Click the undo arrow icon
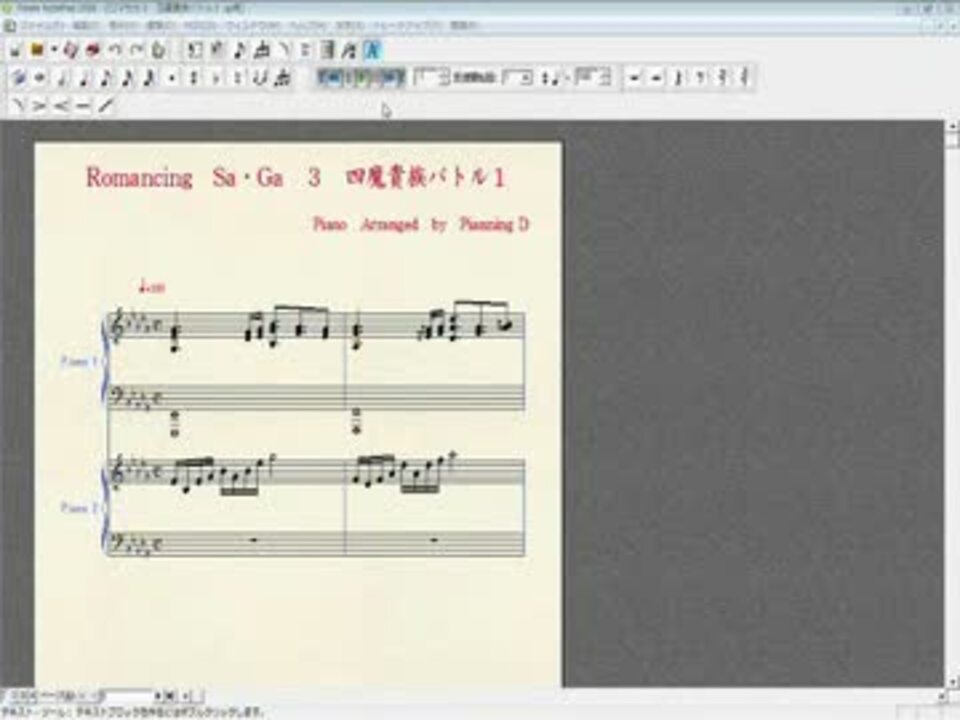The width and height of the screenshot is (960, 720). pos(114,50)
